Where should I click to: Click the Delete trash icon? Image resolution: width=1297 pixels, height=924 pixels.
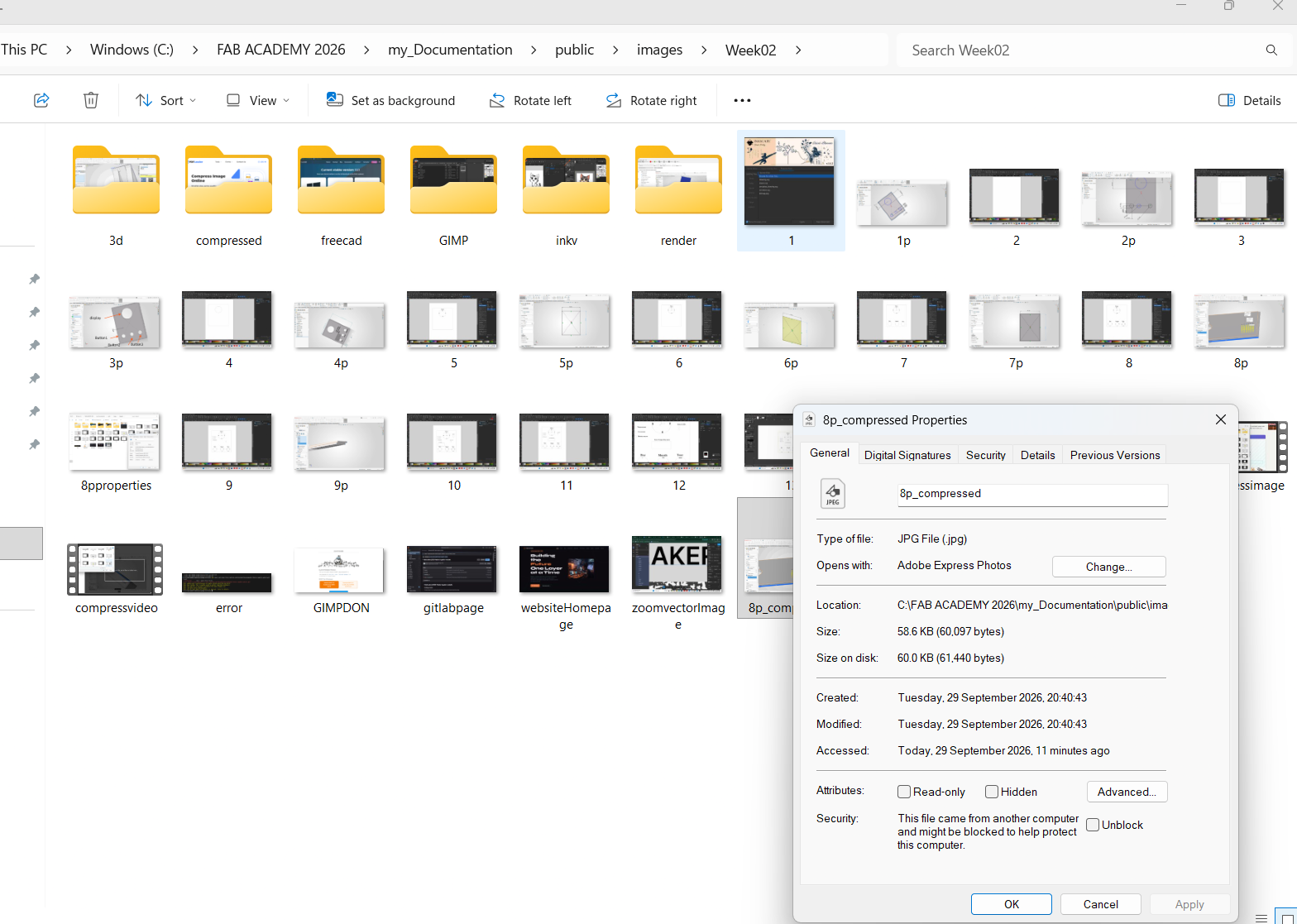point(91,100)
